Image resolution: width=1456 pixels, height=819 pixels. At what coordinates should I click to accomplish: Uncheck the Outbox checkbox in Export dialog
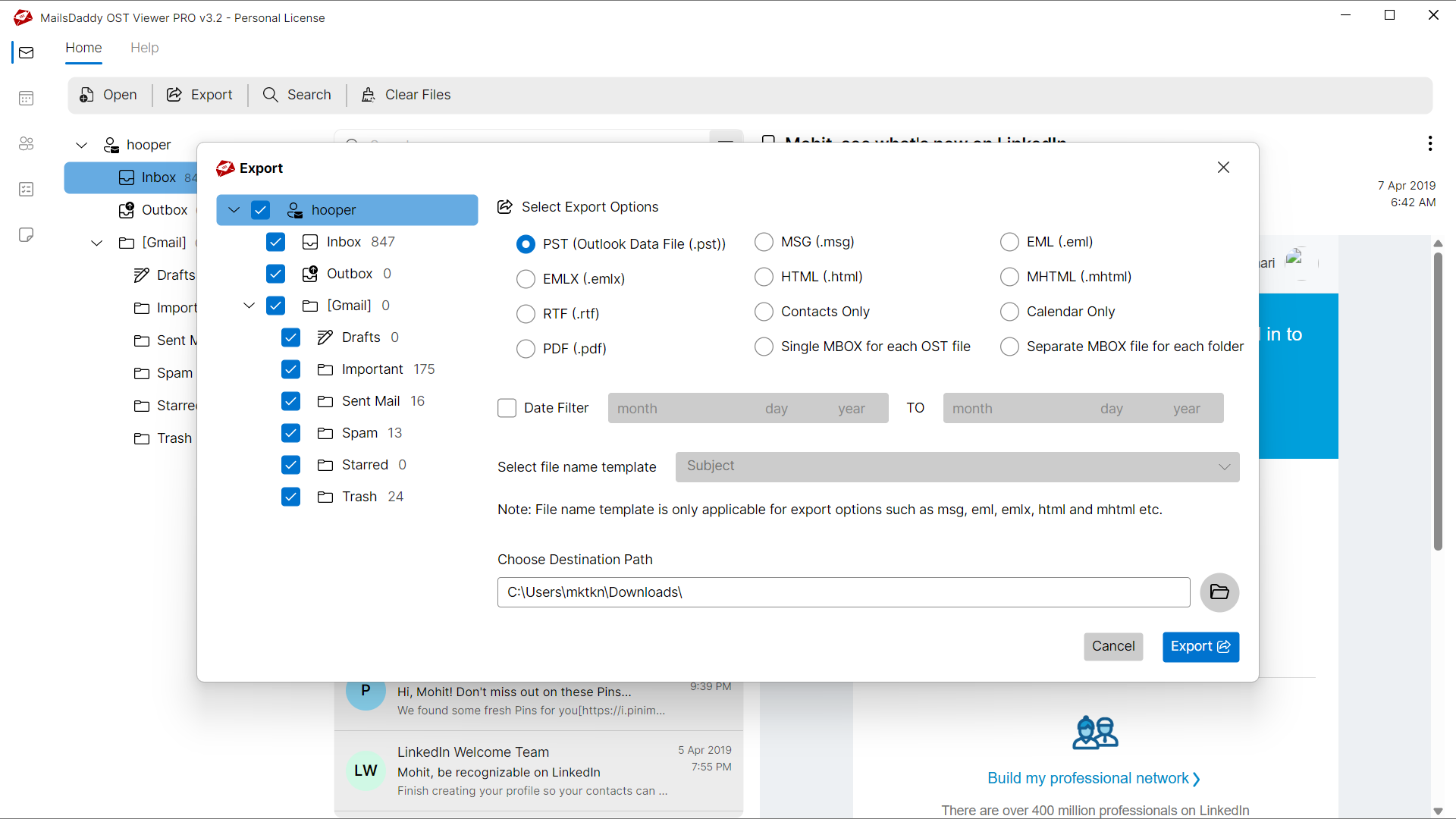275,274
